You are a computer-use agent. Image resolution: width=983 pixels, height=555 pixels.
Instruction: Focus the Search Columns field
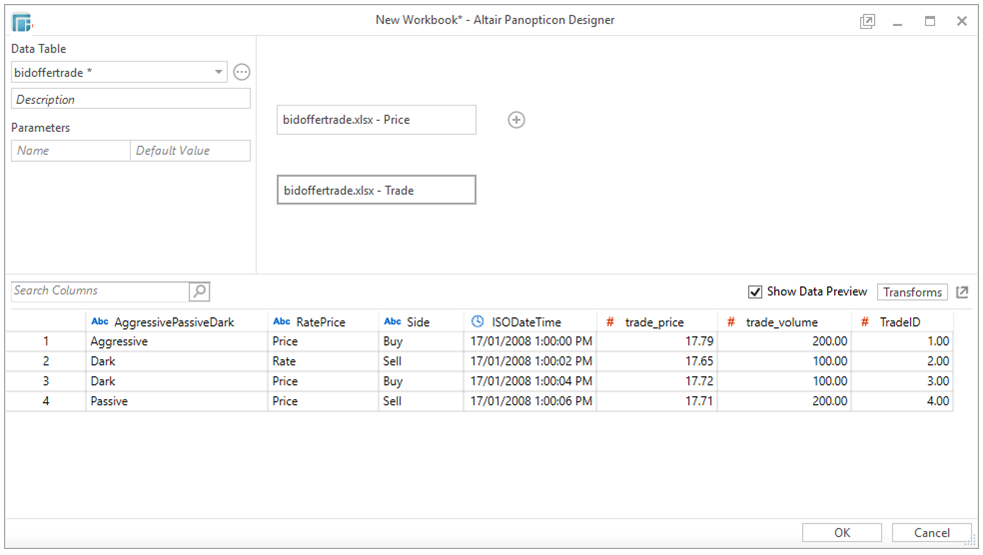(x=100, y=291)
